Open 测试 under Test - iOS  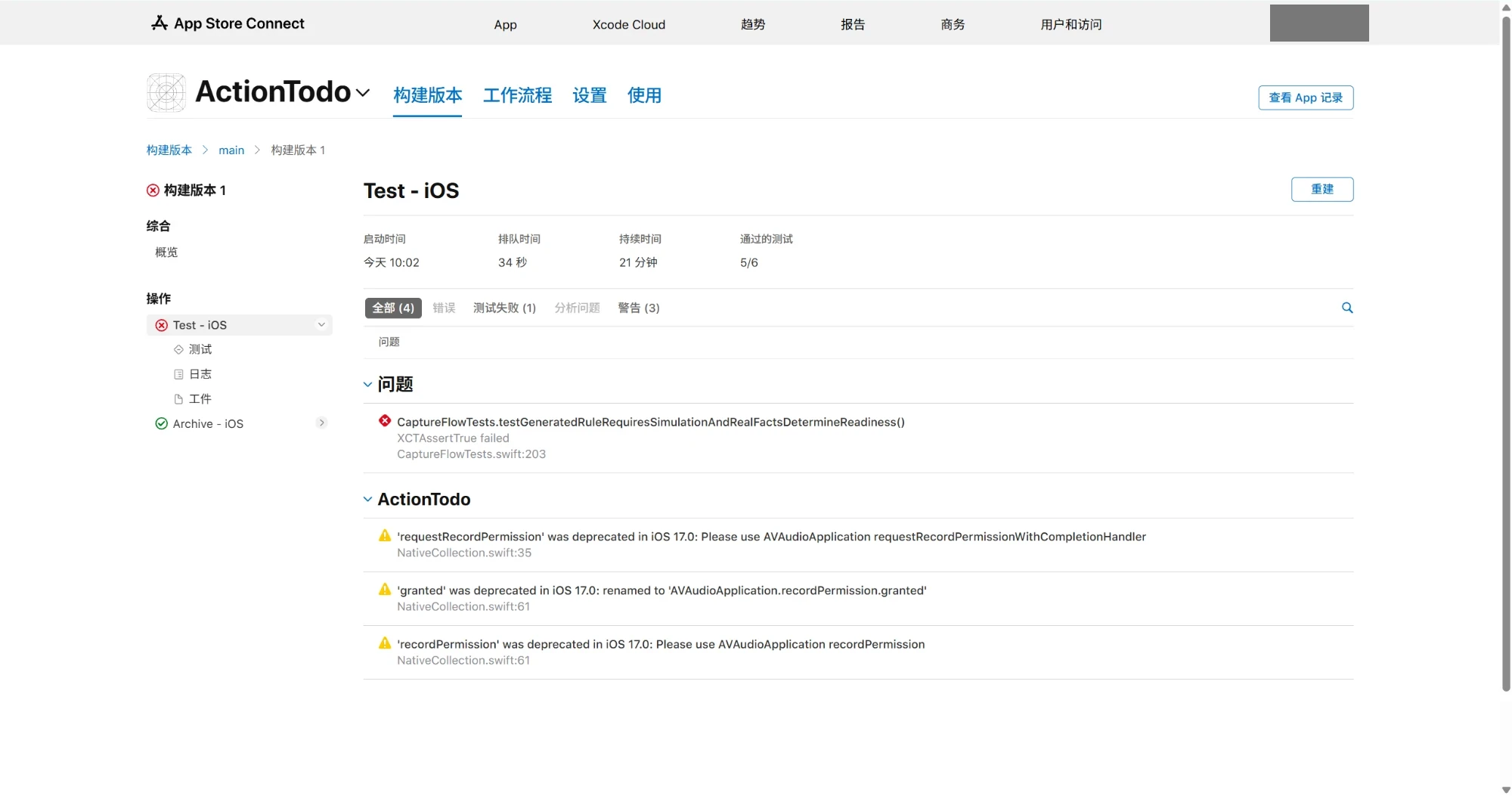coord(200,349)
